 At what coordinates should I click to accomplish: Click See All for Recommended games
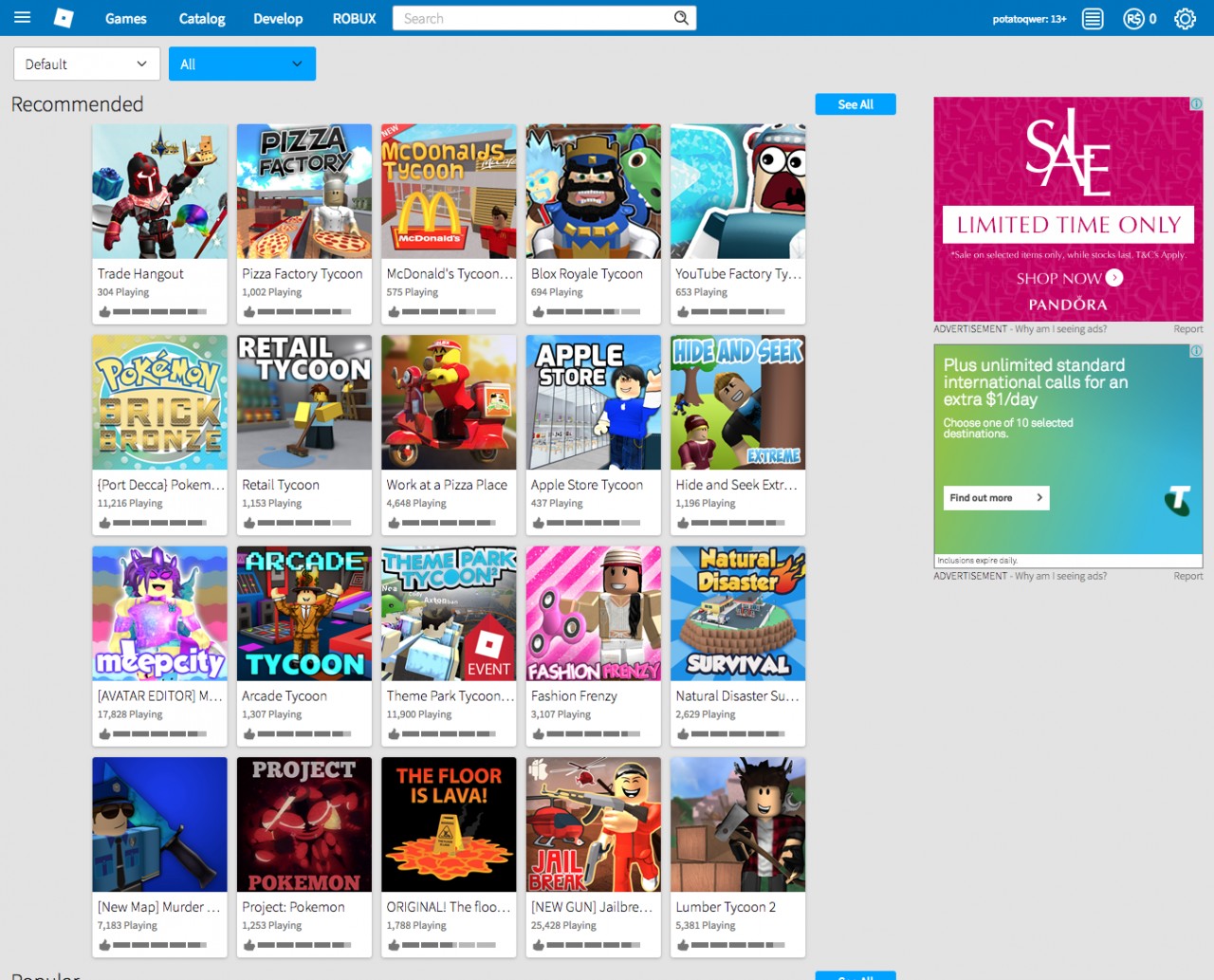(855, 104)
